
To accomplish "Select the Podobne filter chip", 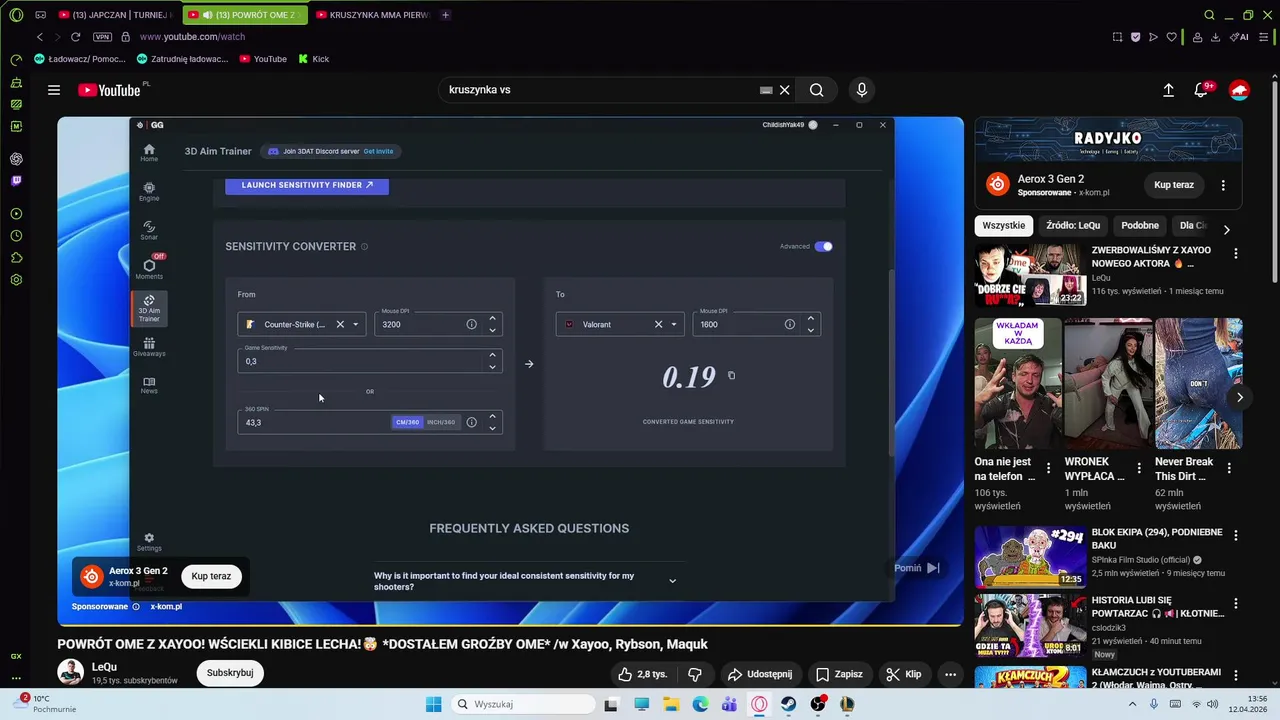I will click(1140, 226).
